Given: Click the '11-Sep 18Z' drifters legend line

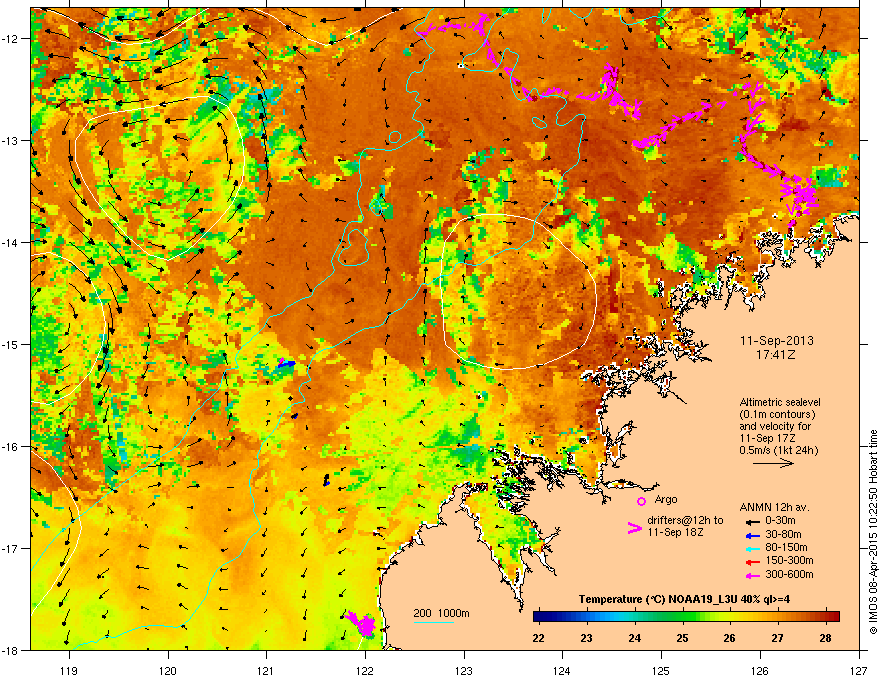Looking at the screenshot, I should [x=675, y=532].
